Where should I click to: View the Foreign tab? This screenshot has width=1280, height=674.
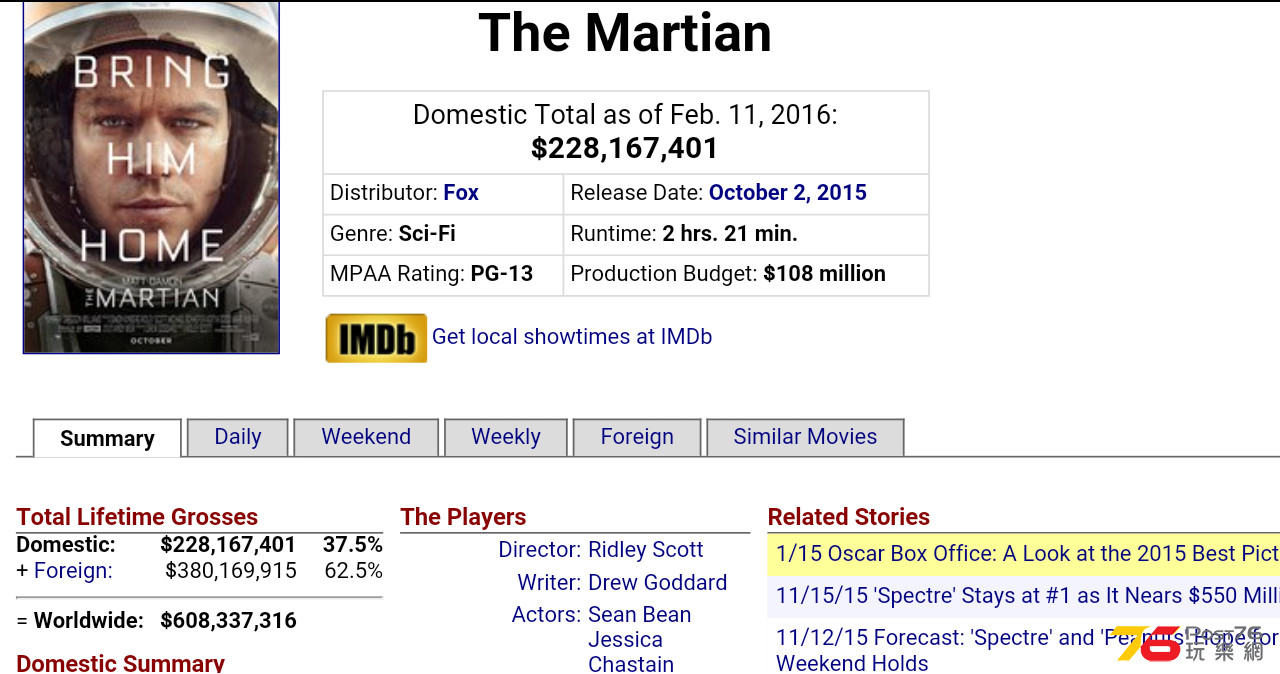[x=637, y=437]
